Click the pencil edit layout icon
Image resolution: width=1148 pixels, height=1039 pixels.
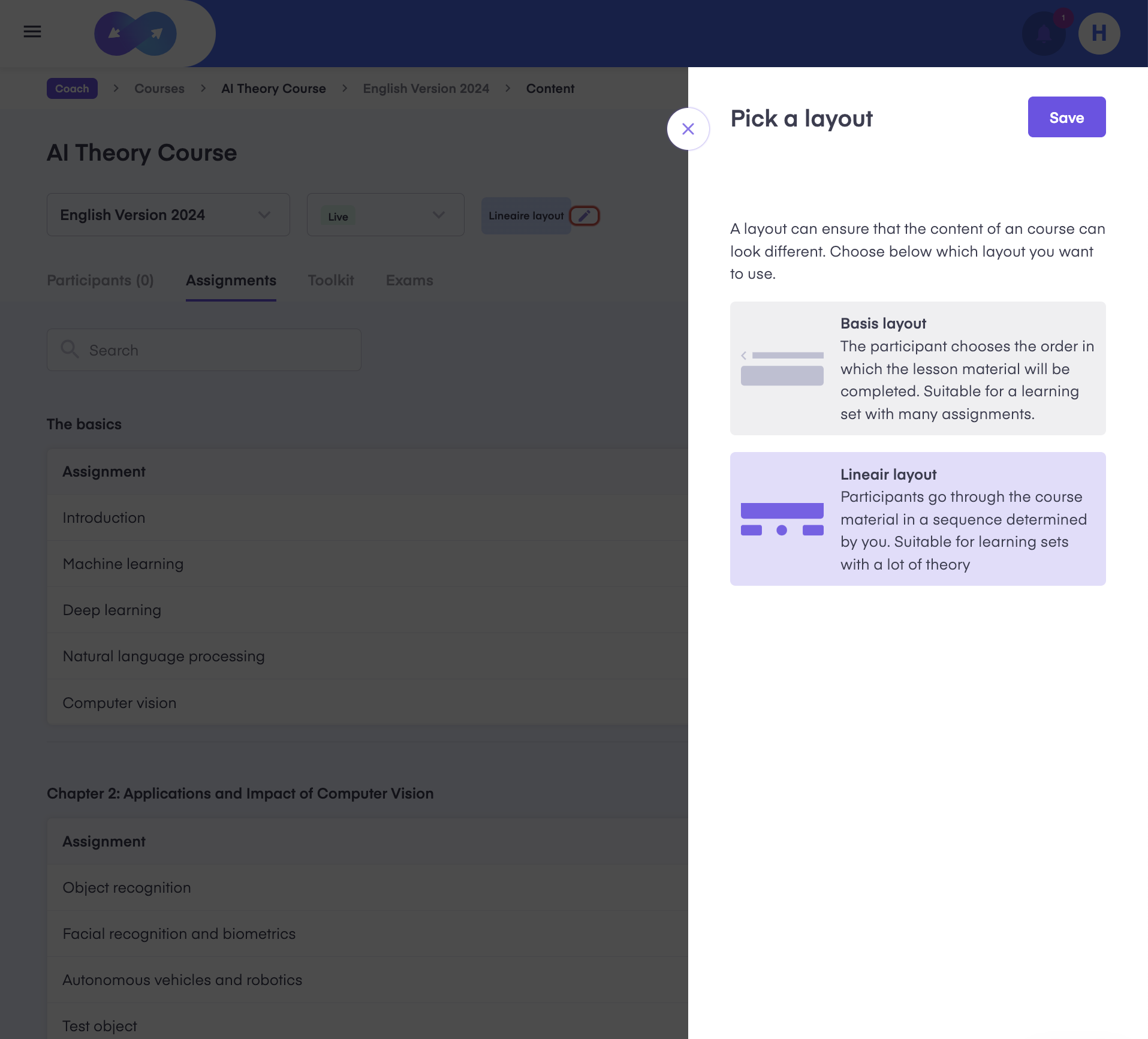(x=584, y=216)
